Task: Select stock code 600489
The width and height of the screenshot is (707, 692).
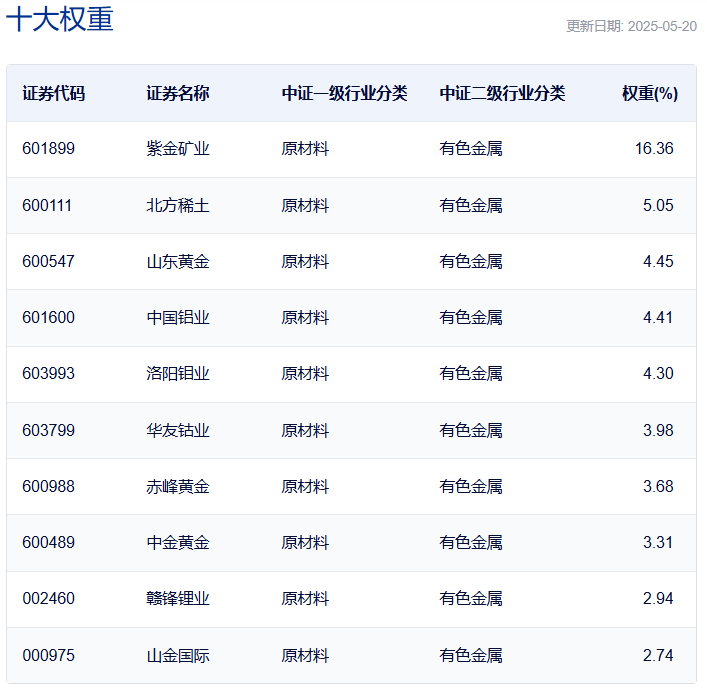Action: (x=49, y=542)
